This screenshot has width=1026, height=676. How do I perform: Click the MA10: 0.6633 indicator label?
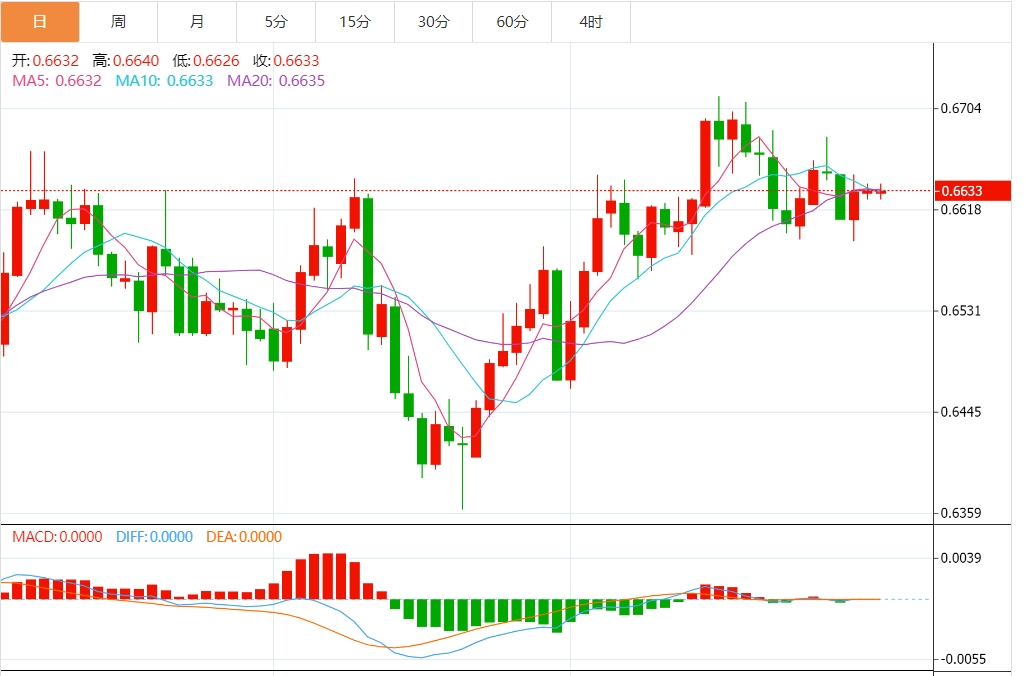(x=164, y=80)
